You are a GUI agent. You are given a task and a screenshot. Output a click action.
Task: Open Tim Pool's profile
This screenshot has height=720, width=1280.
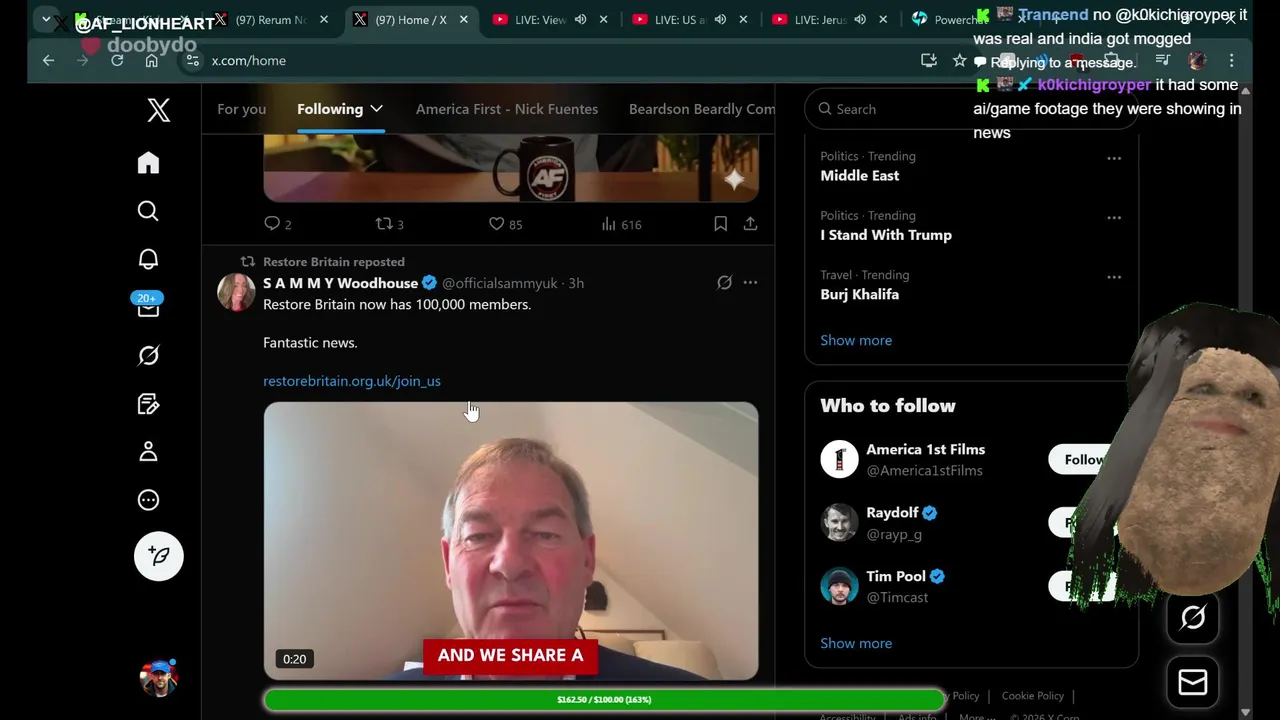[896, 576]
